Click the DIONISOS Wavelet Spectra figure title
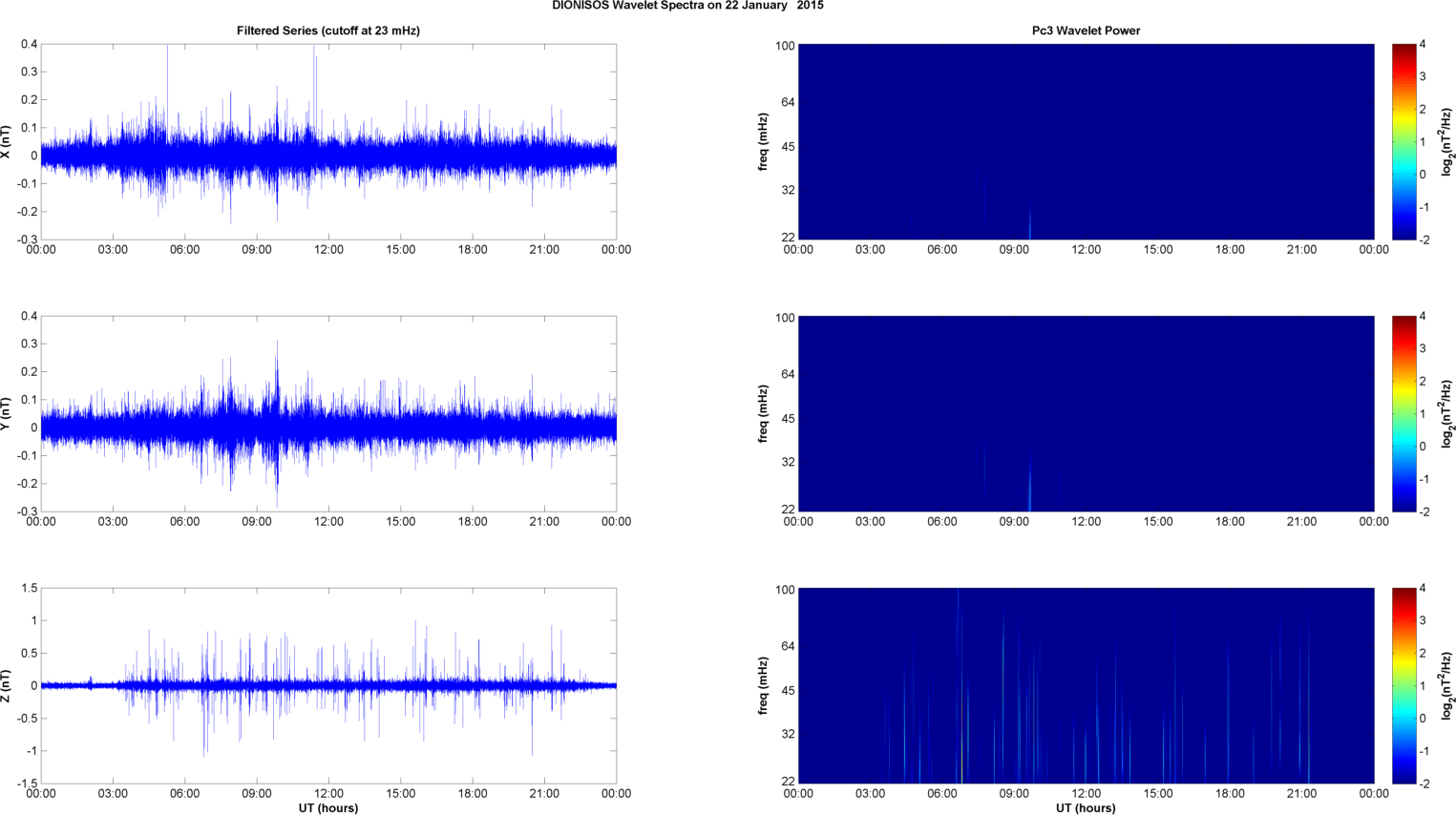This screenshot has width=1456, height=815. (x=687, y=6)
